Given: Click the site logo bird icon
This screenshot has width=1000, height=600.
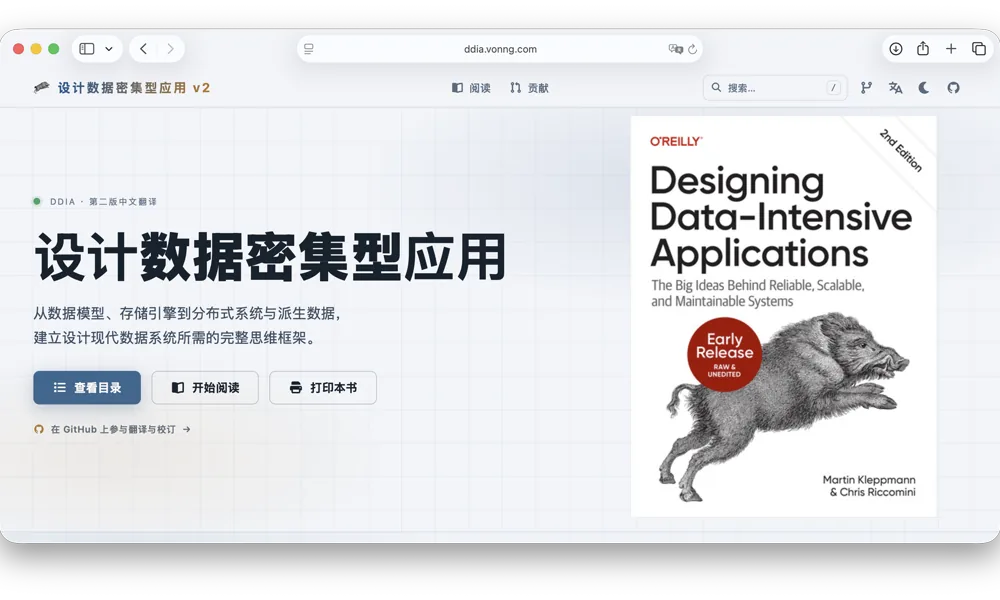Looking at the screenshot, I should tap(41, 87).
